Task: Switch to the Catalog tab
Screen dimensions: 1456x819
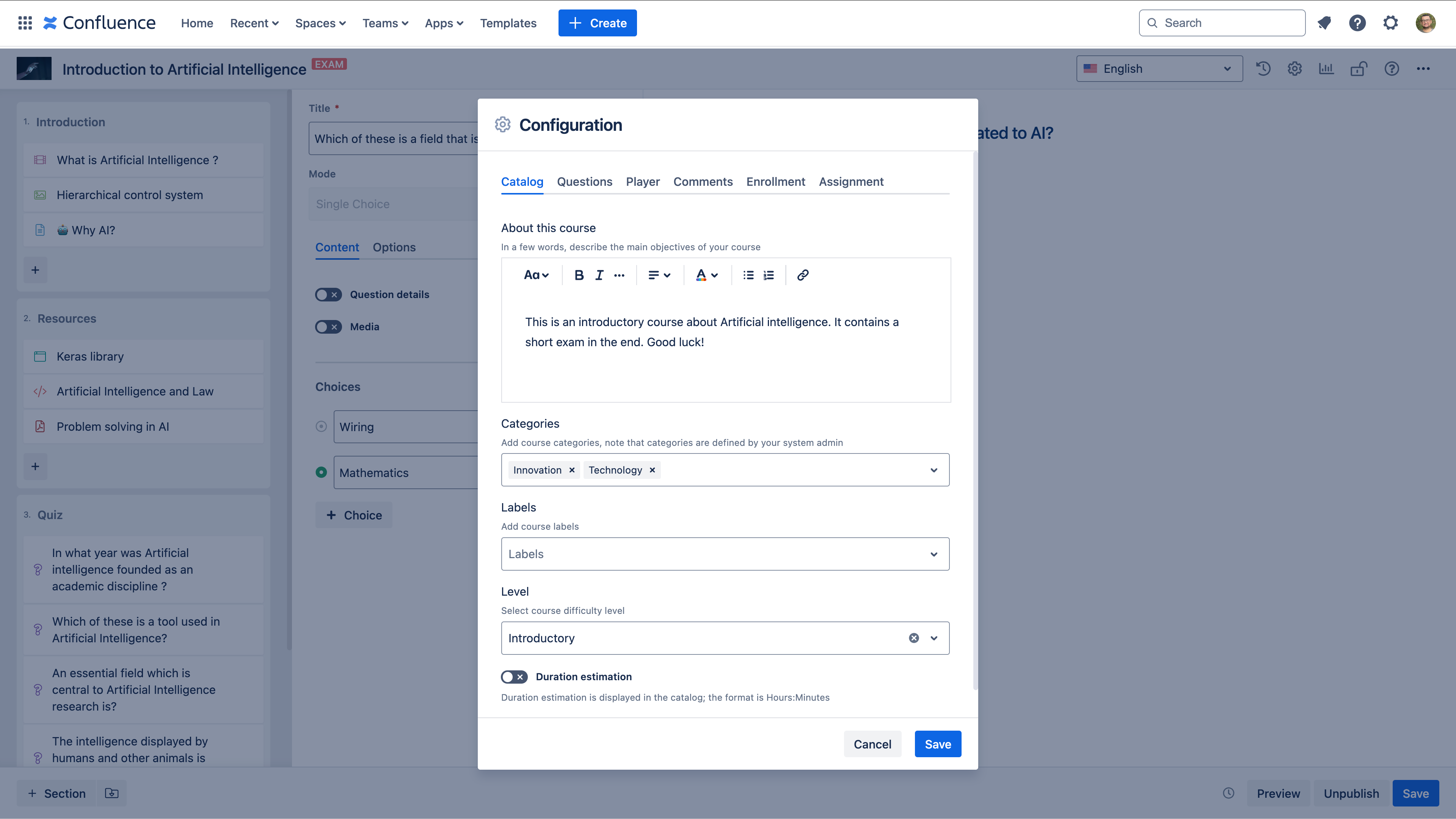Action: click(x=522, y=182)
